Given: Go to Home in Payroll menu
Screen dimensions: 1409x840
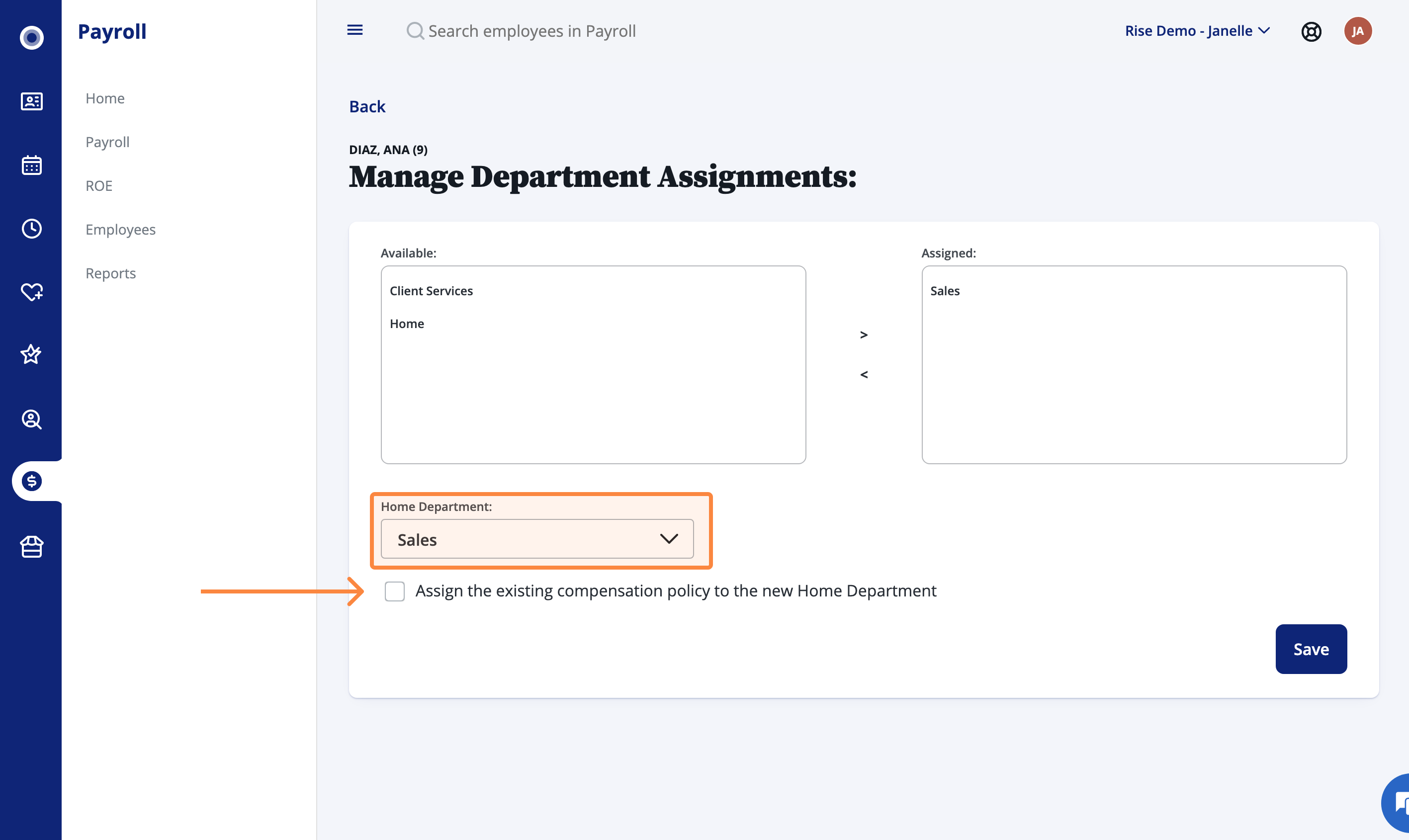Looking at the screenshot, I should 105,98.
